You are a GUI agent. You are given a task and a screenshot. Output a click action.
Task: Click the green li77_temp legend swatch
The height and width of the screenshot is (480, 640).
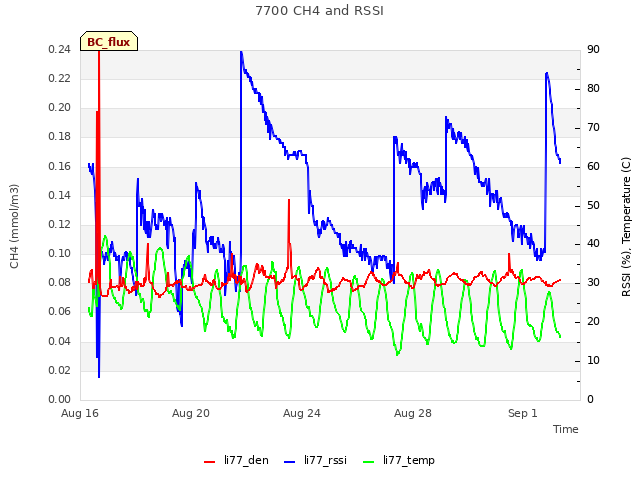[369, 462]
